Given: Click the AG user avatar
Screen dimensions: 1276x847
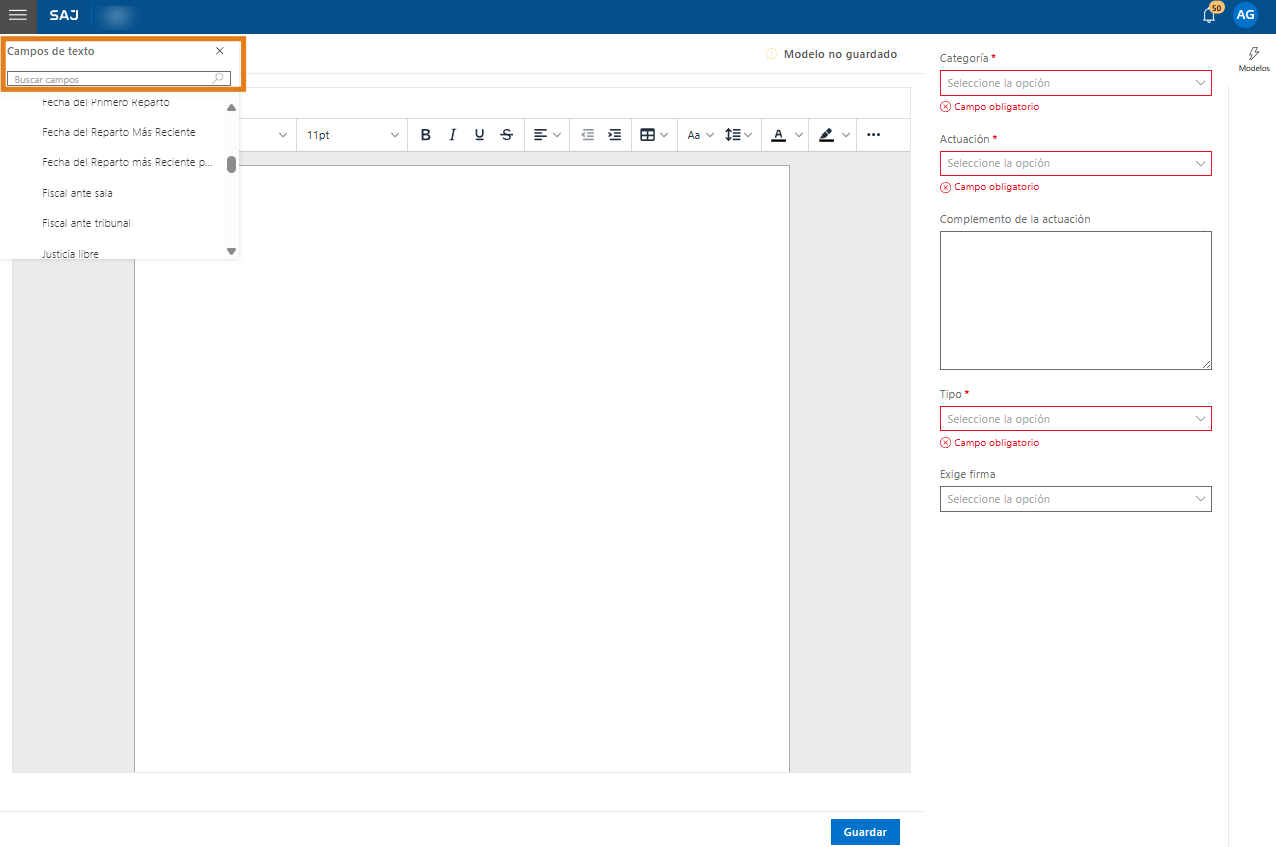Looking at the screenshot, I should tap(1245, 15).
